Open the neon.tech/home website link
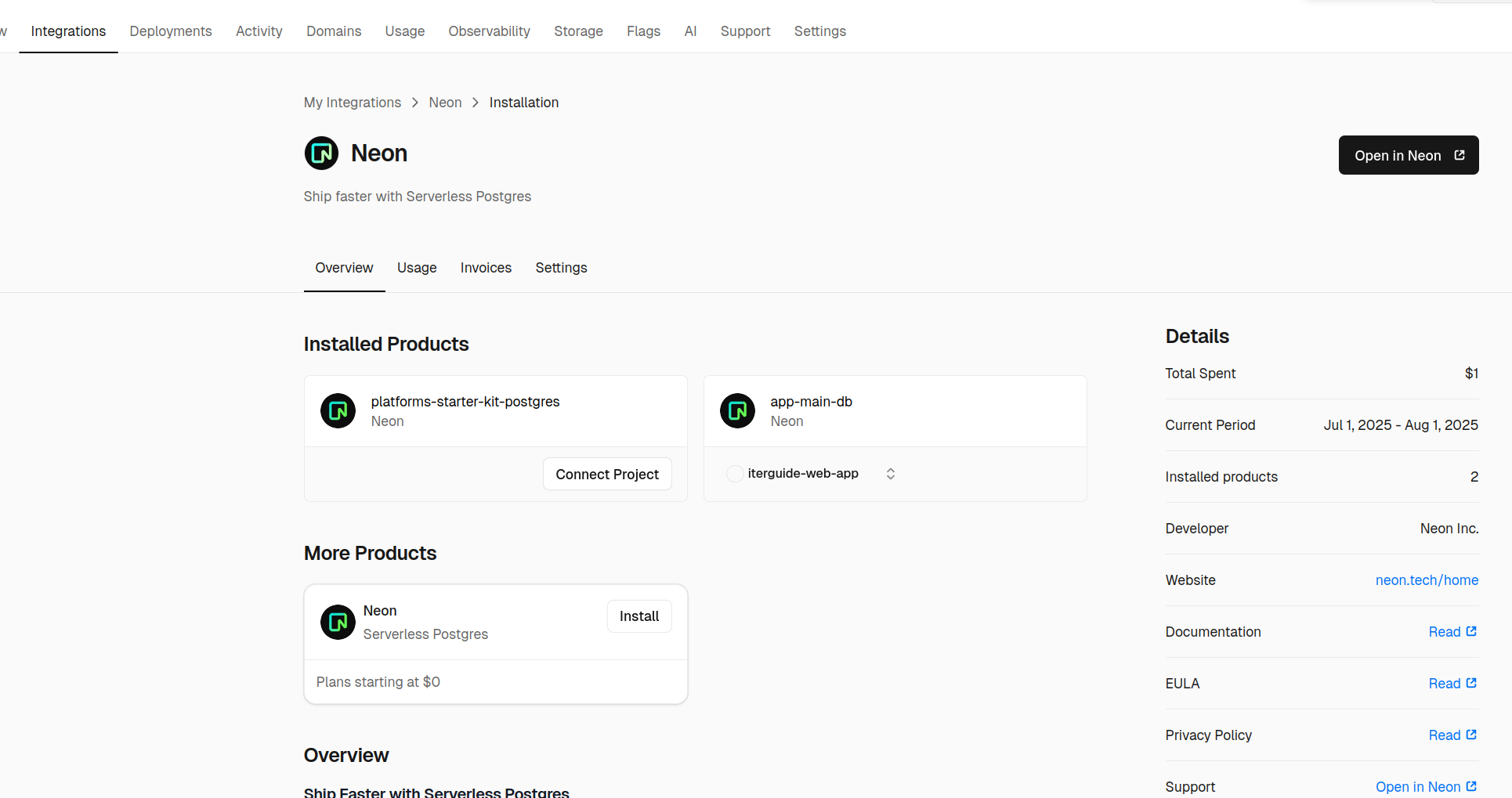Viewport: 1512px width, 798px height. pyautogui.click(x=1427, y=580)
